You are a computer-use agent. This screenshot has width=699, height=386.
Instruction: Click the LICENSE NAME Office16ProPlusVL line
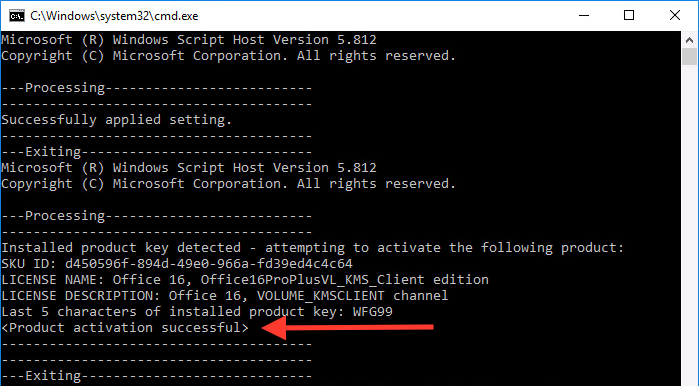click(245, 279)
